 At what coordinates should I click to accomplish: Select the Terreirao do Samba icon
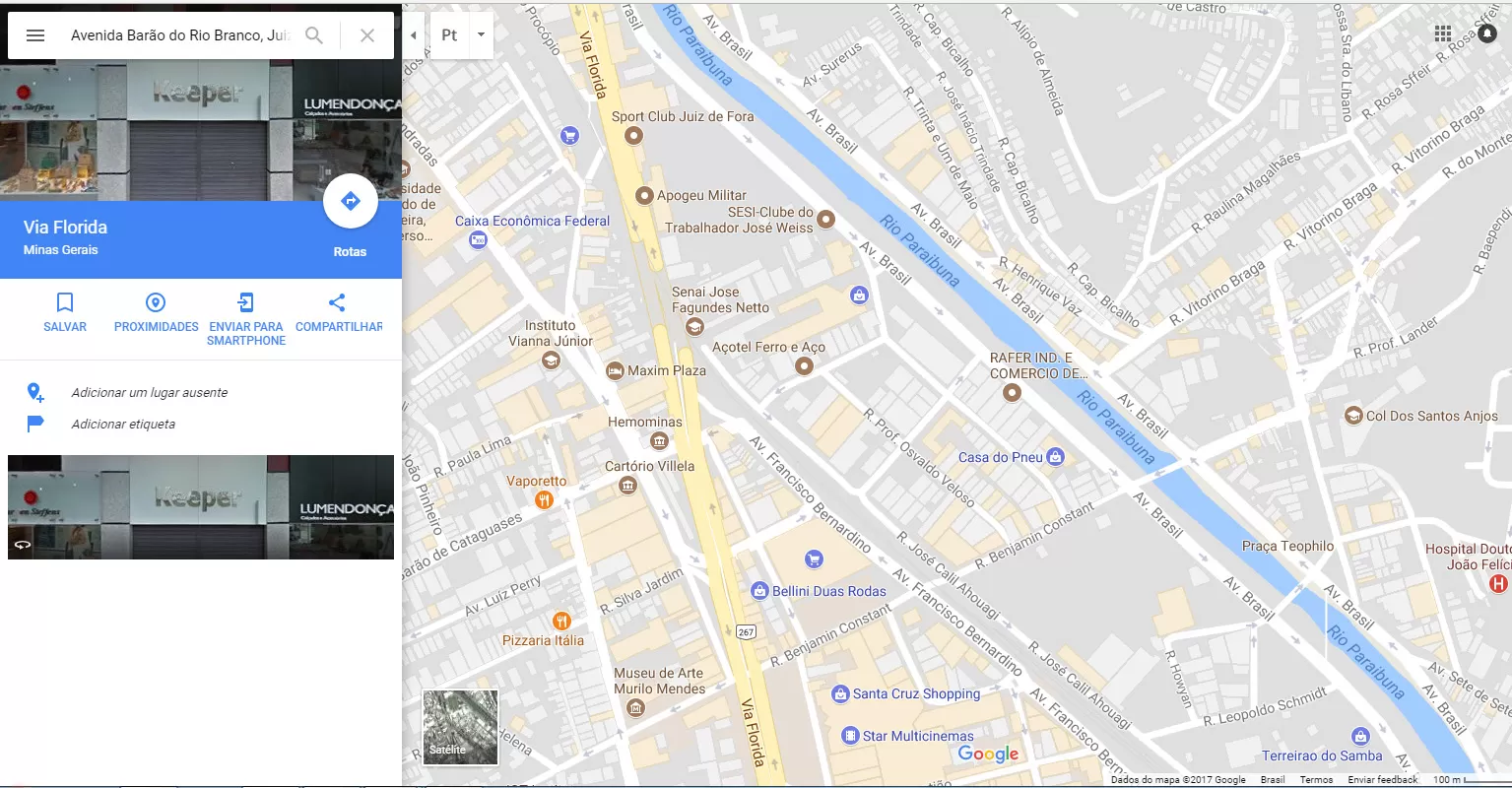click(x=1360, y=736)
